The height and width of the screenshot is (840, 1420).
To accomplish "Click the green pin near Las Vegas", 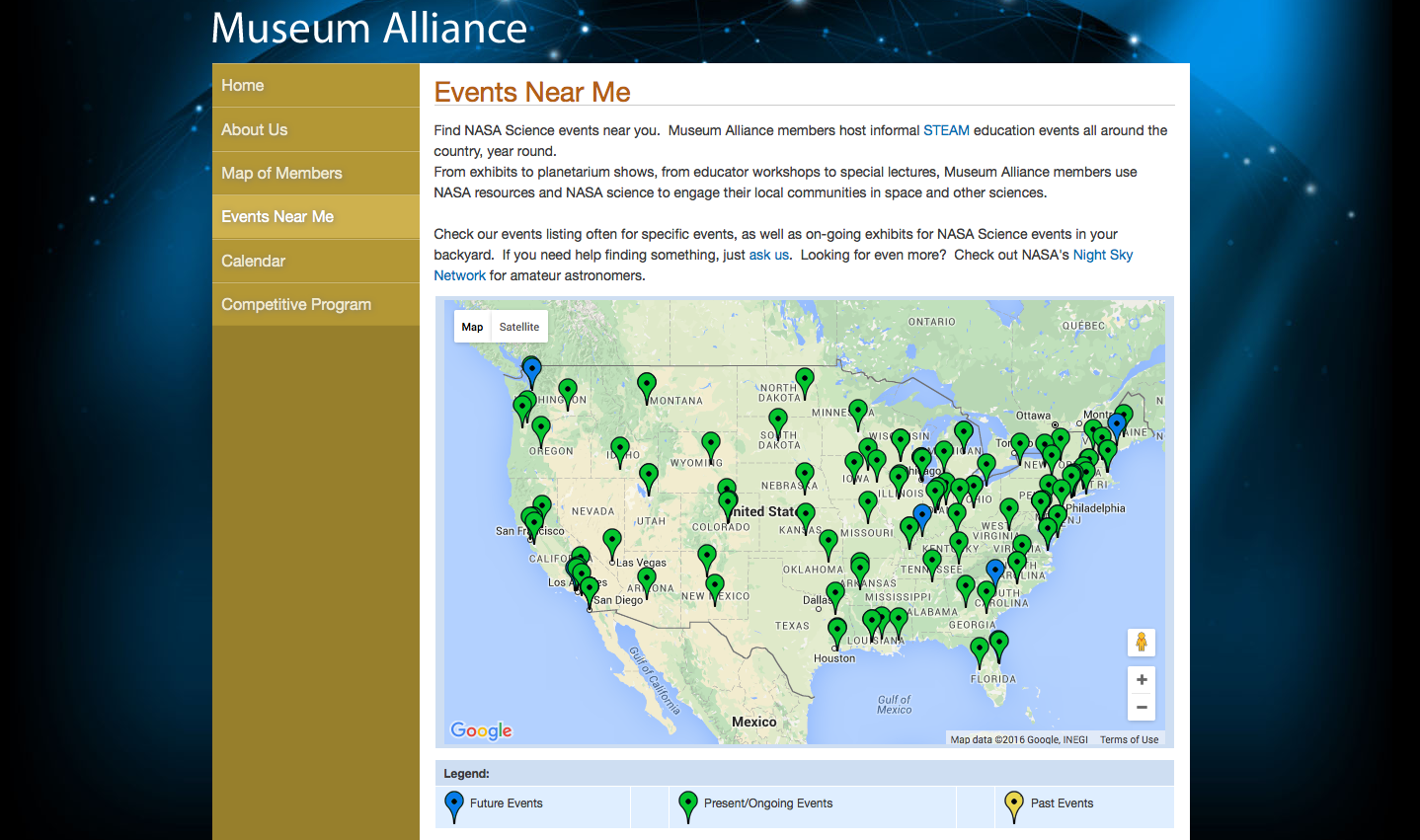I will [x=612, y=544].
